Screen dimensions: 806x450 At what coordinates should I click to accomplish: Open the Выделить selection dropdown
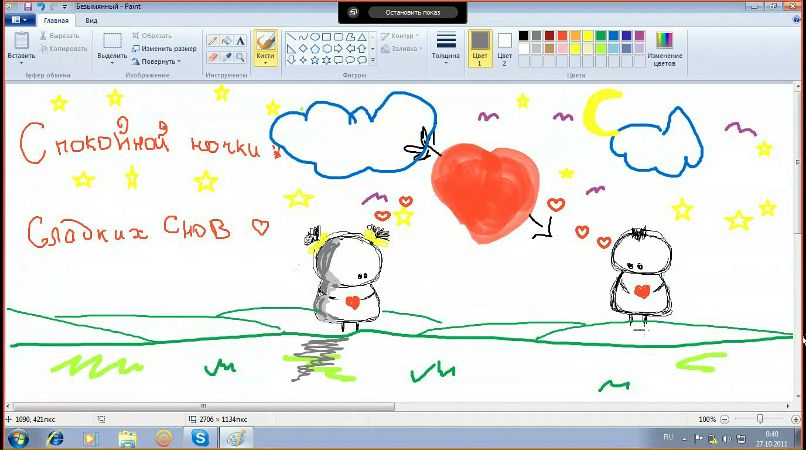tap(112, 58)
